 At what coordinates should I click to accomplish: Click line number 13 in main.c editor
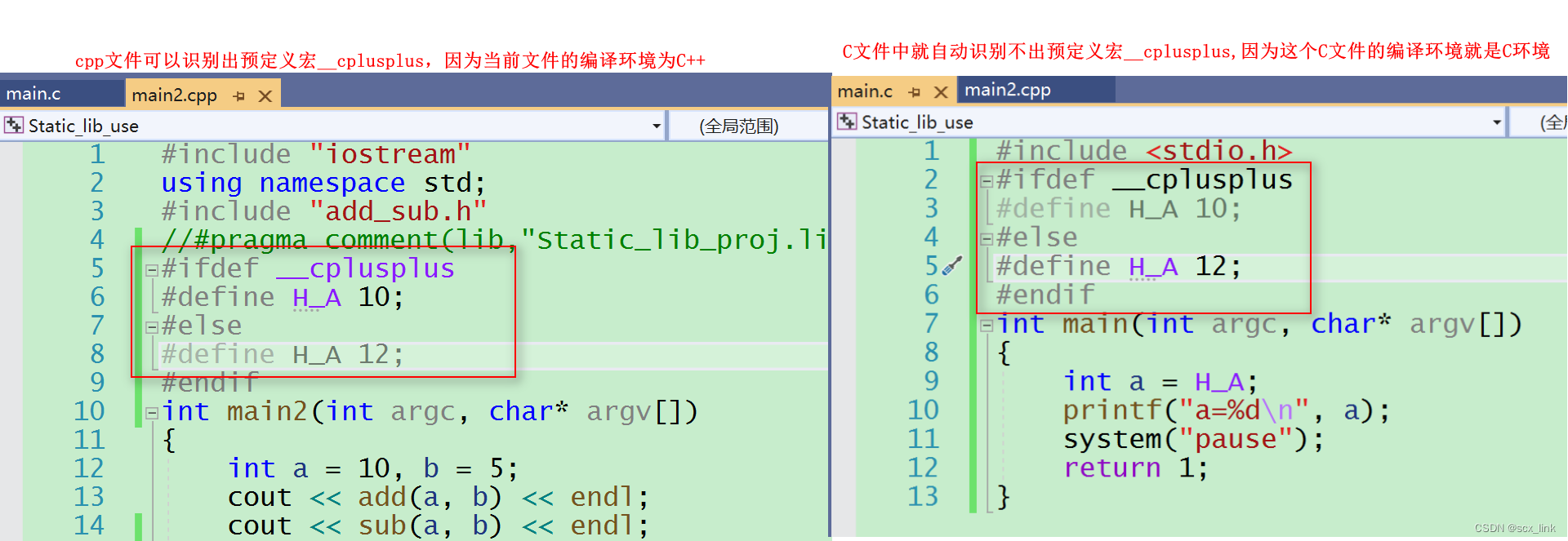(x=923, y=496)
